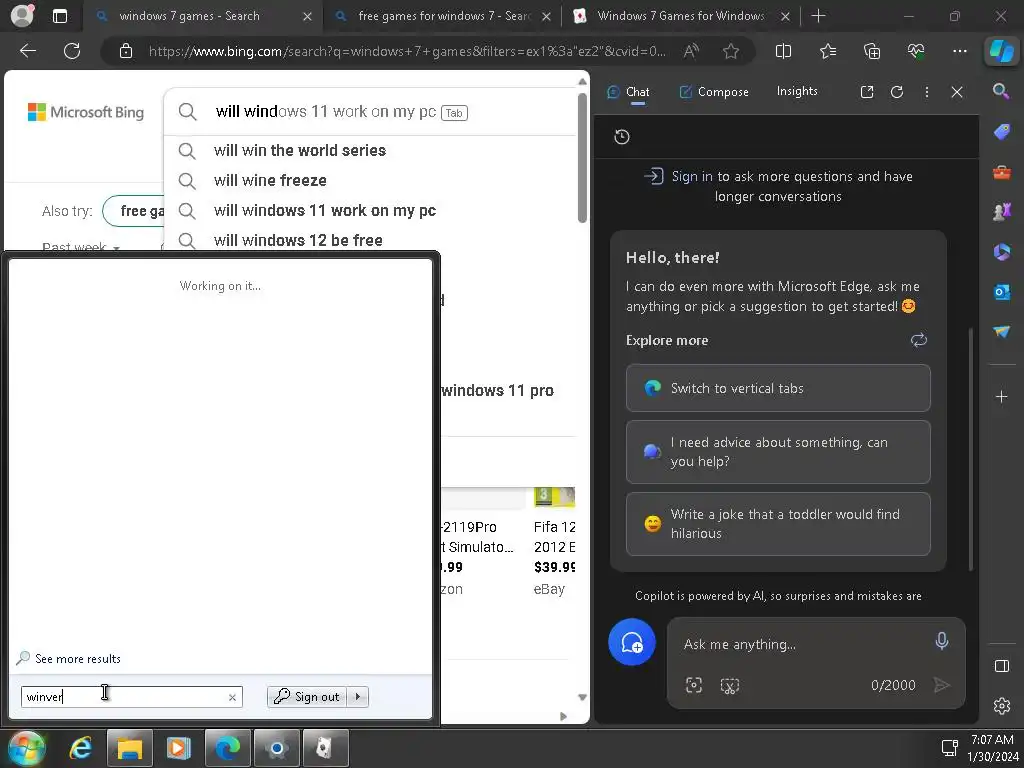The height and width of the screenshot is (768, 1024).
Task: Click the Sign in link in Copilot
Action: tap(692, 176)
